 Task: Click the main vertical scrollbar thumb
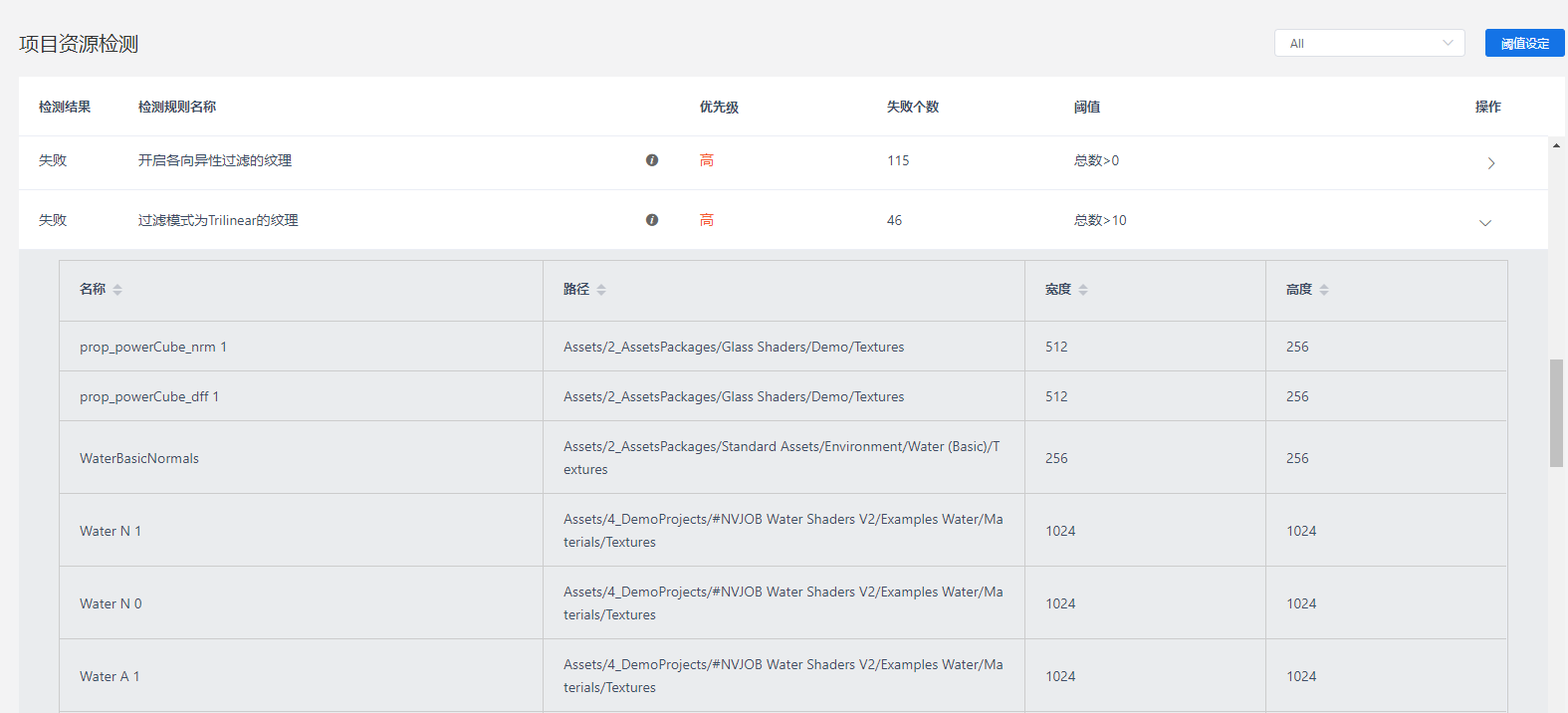coord(1556,413)
